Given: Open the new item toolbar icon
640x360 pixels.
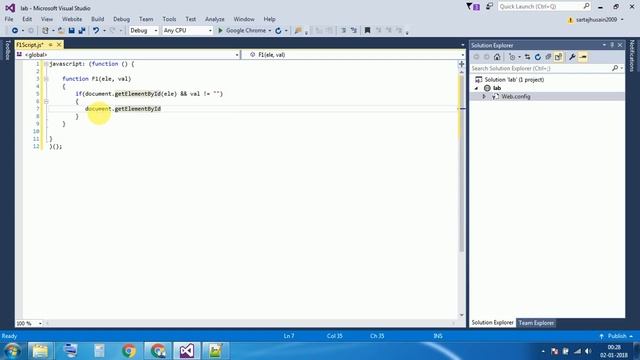Looking at the screenshot, I should click(45, 31).
